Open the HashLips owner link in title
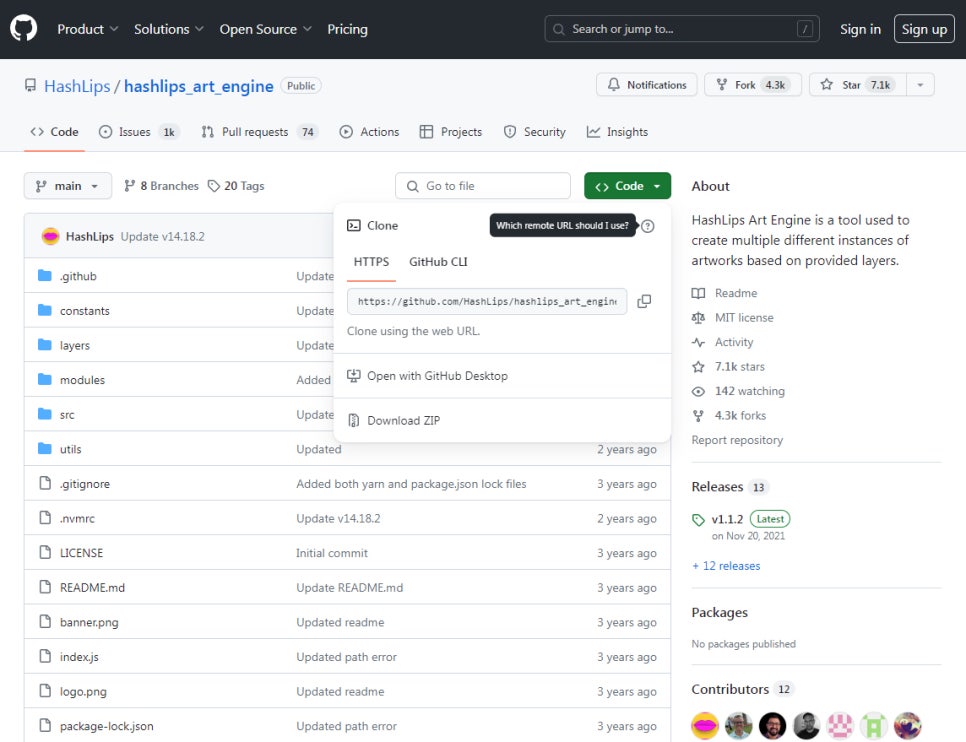This screenshot has width=966, height=742. click(x=77, y=86)
